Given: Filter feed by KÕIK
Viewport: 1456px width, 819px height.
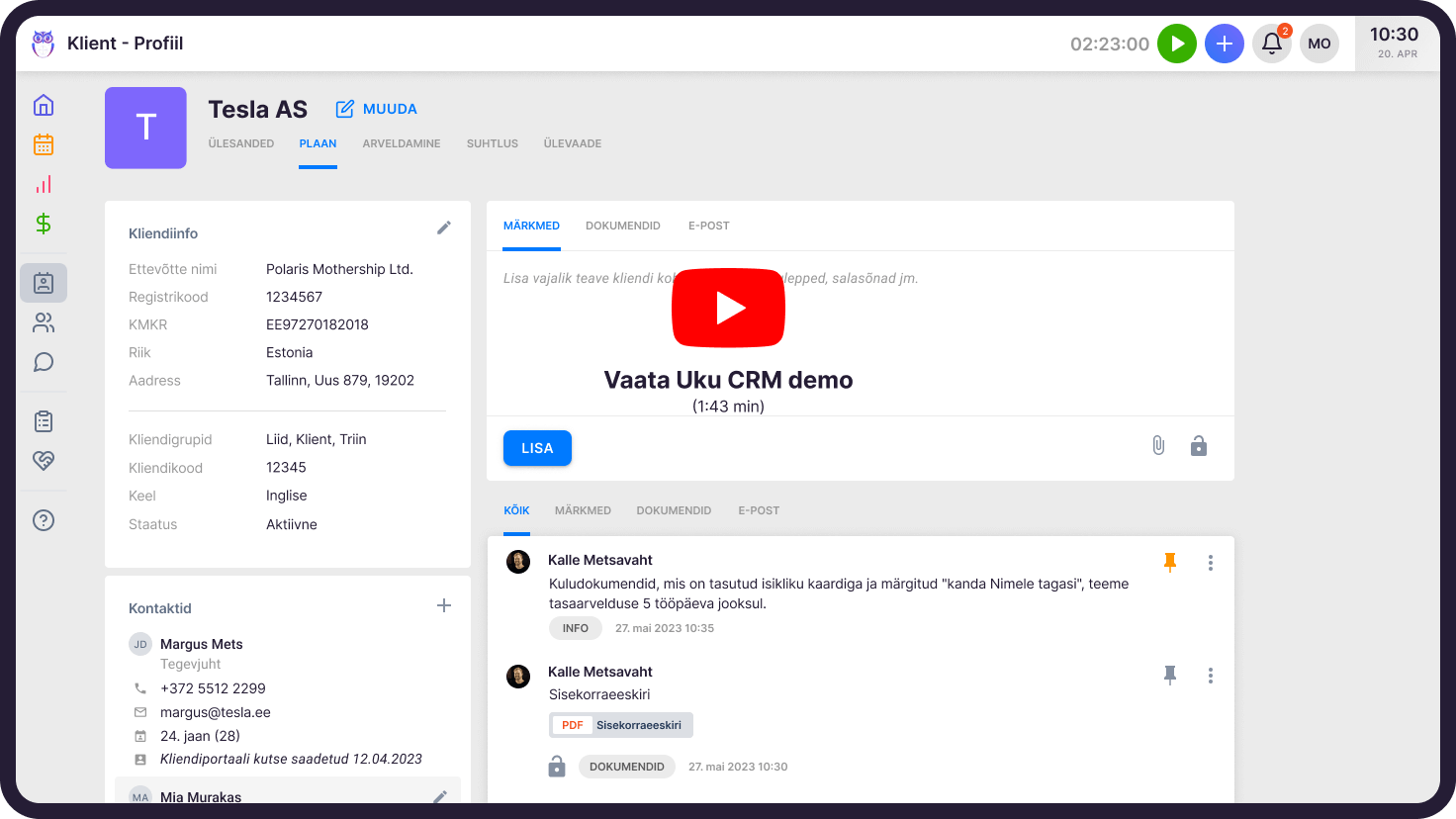Looking at the screenshot, I should click(x=517, y=510).
